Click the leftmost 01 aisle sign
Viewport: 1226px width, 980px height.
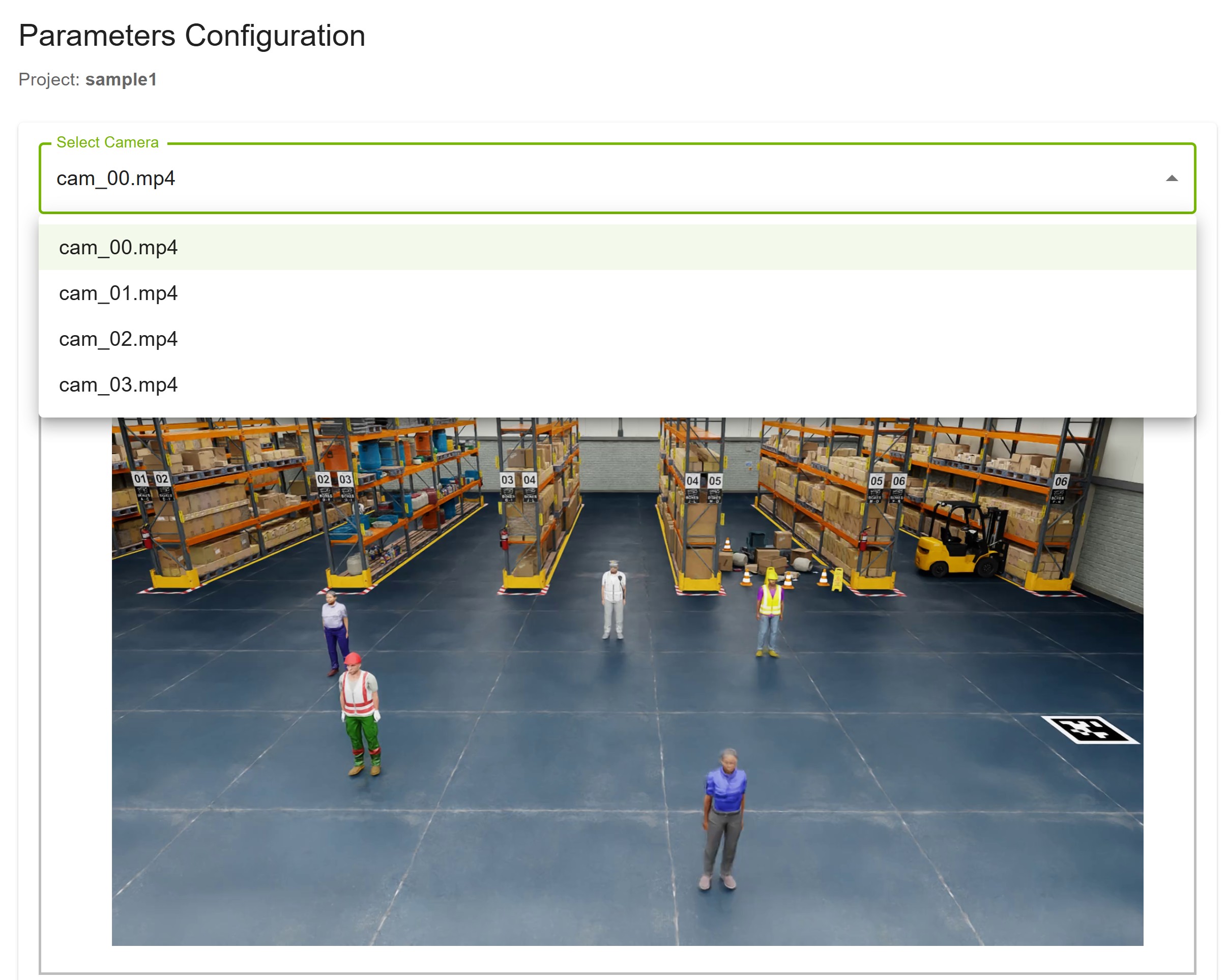139,479
